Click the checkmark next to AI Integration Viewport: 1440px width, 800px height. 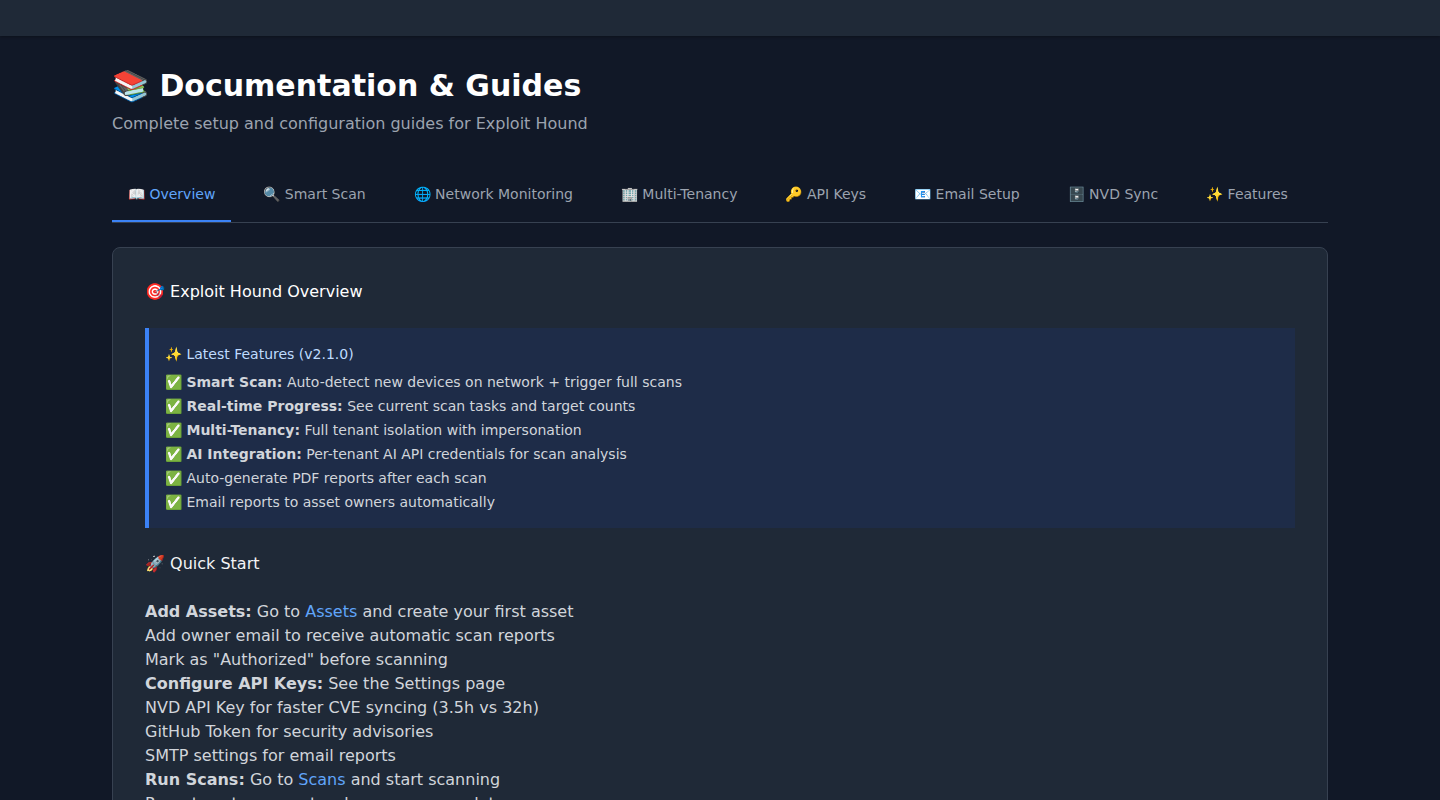point(173,454)
